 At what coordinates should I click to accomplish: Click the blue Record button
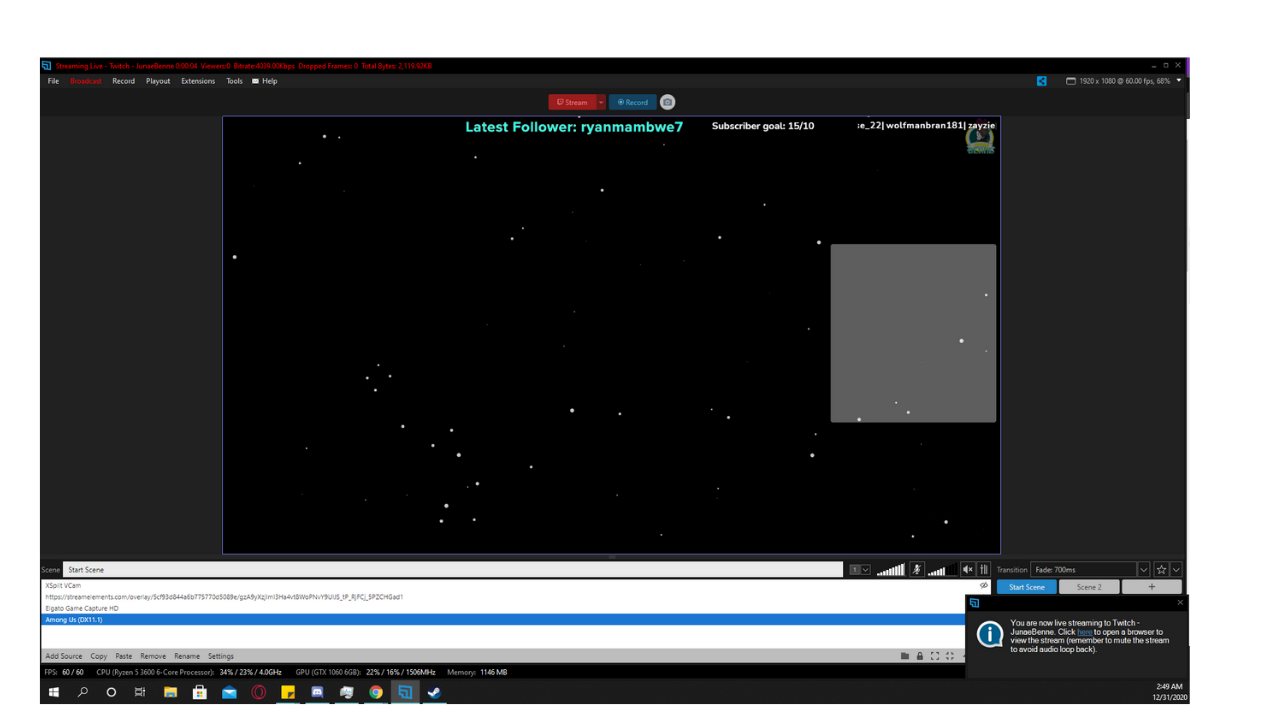click(x=632, y=102)
